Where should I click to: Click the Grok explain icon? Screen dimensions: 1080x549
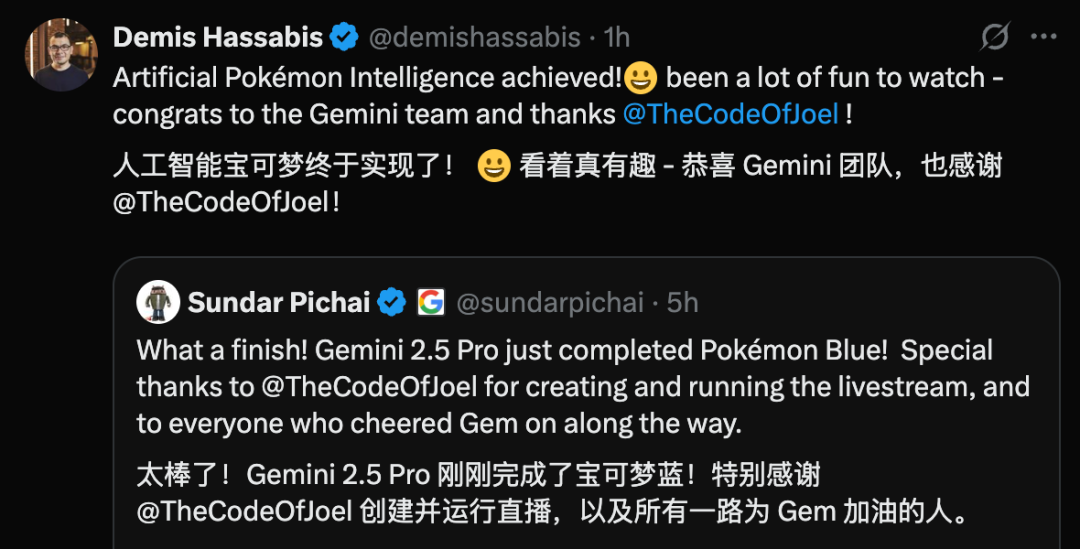(995, 37)
